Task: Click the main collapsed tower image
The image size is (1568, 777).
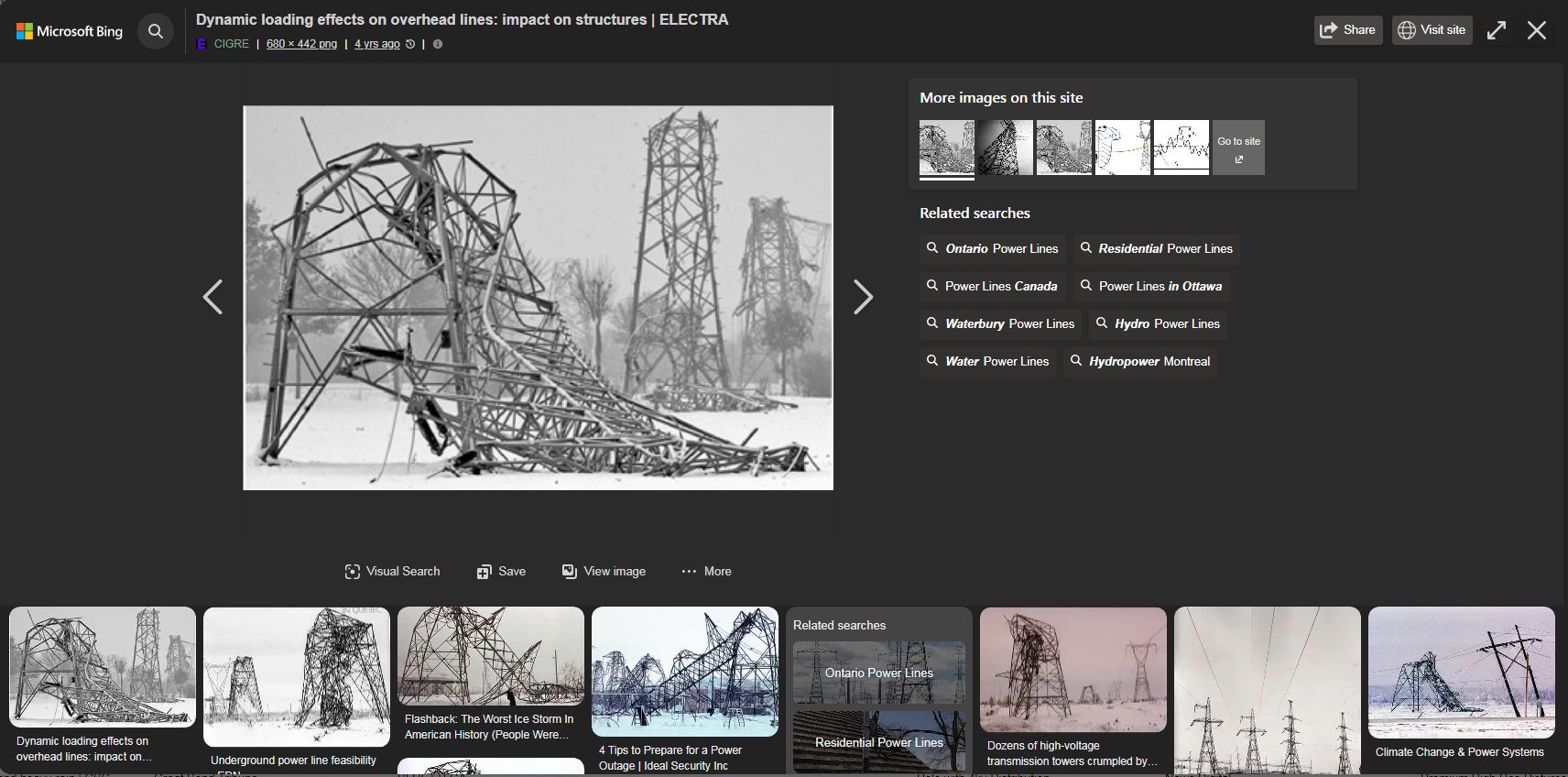Action: tap(539, 298)
